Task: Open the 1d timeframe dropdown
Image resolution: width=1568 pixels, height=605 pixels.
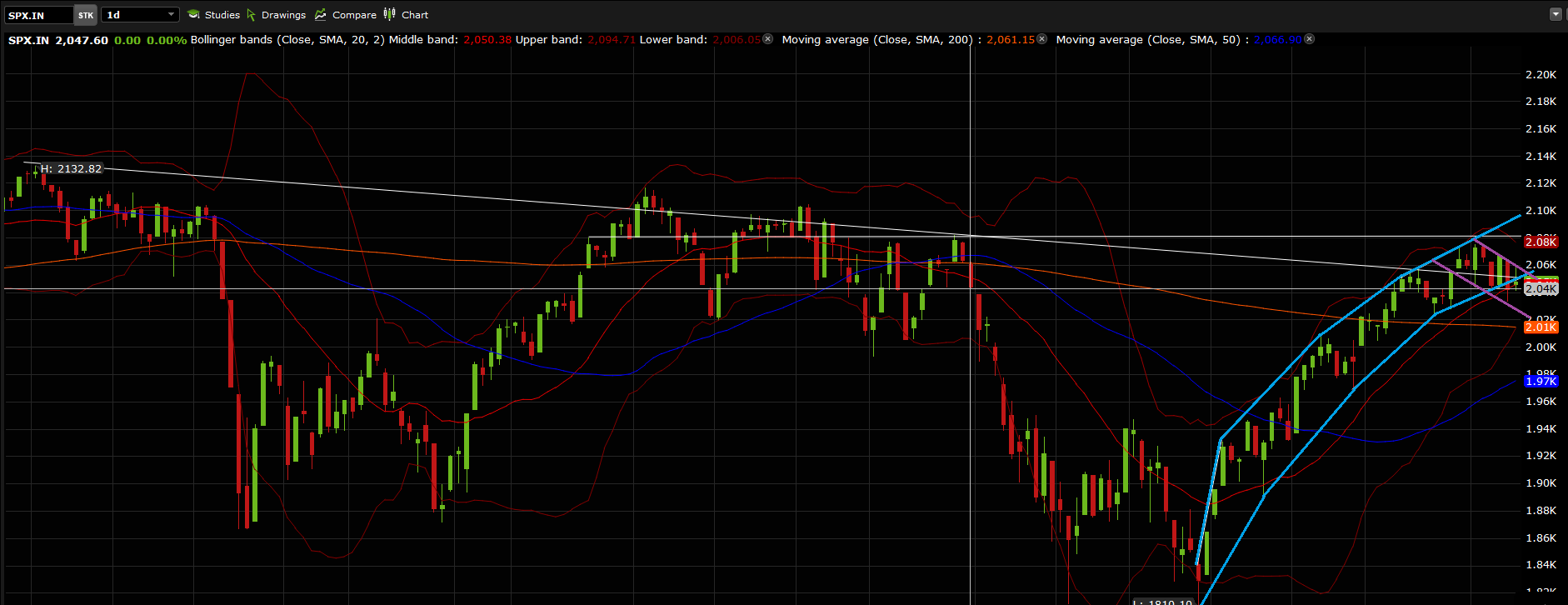Action: [140, 15]
